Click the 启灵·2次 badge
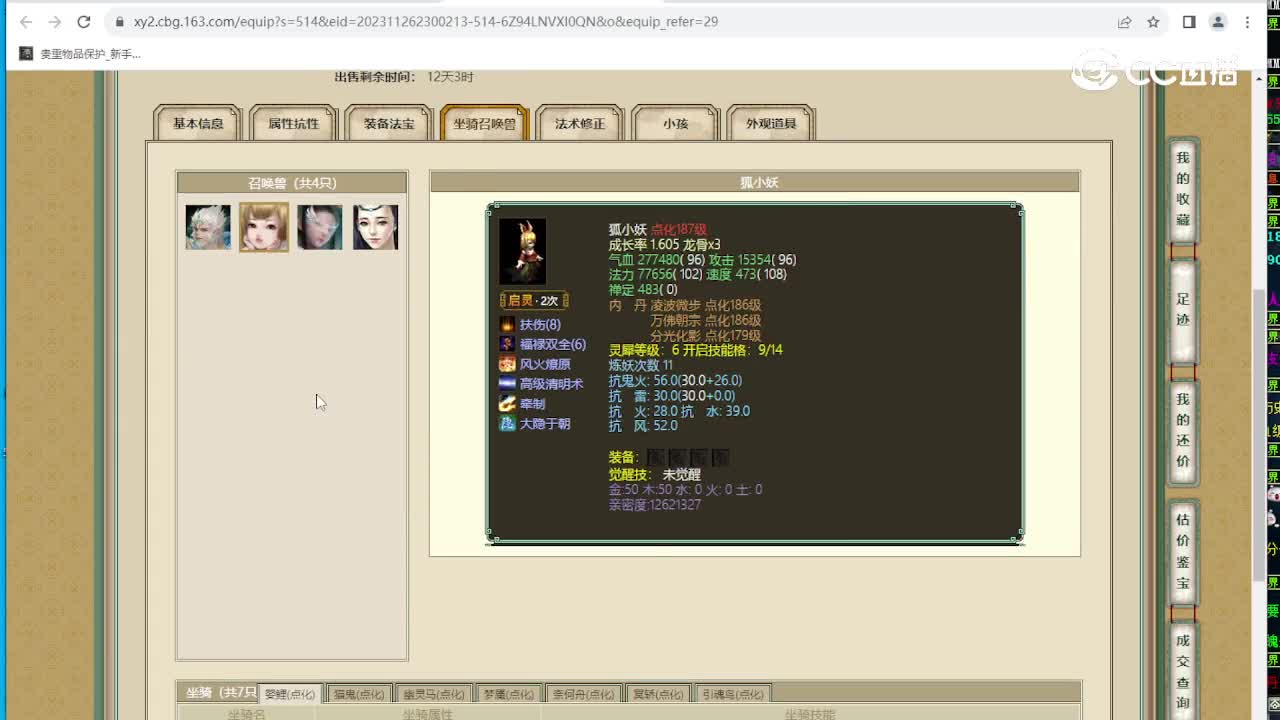This screenshot has height=720, width=1280. pyautogui.click(x=534, y=300)
